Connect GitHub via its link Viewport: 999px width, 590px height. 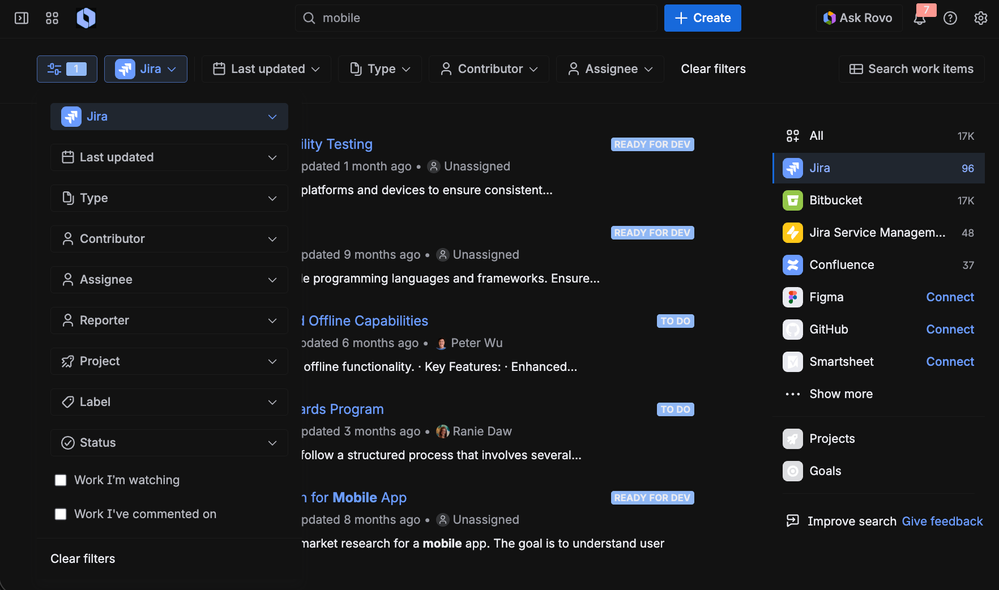pyautogui.click(x=949, y=329)
